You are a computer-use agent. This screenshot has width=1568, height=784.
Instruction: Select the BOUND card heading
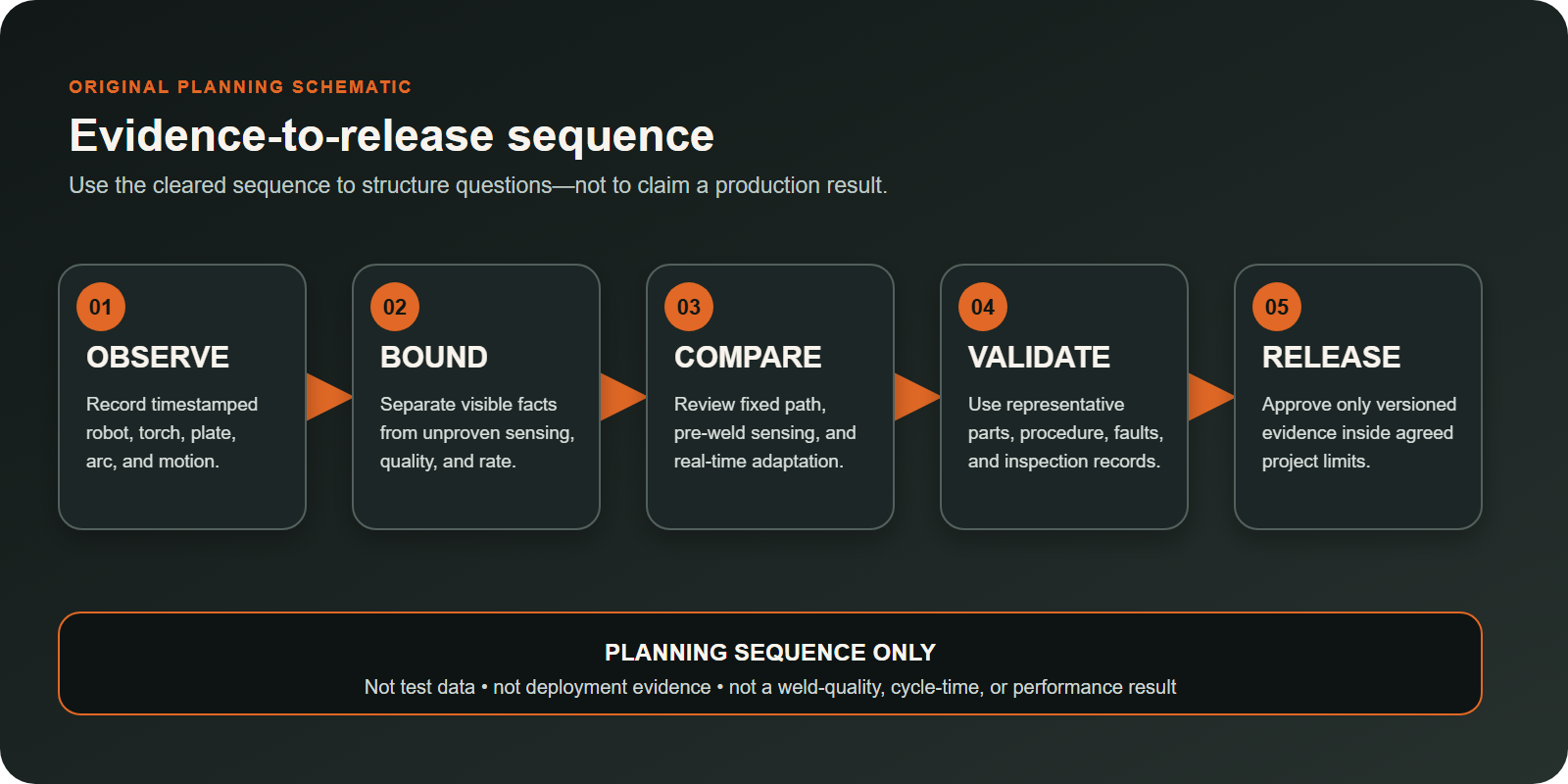[x=434, y=357]
